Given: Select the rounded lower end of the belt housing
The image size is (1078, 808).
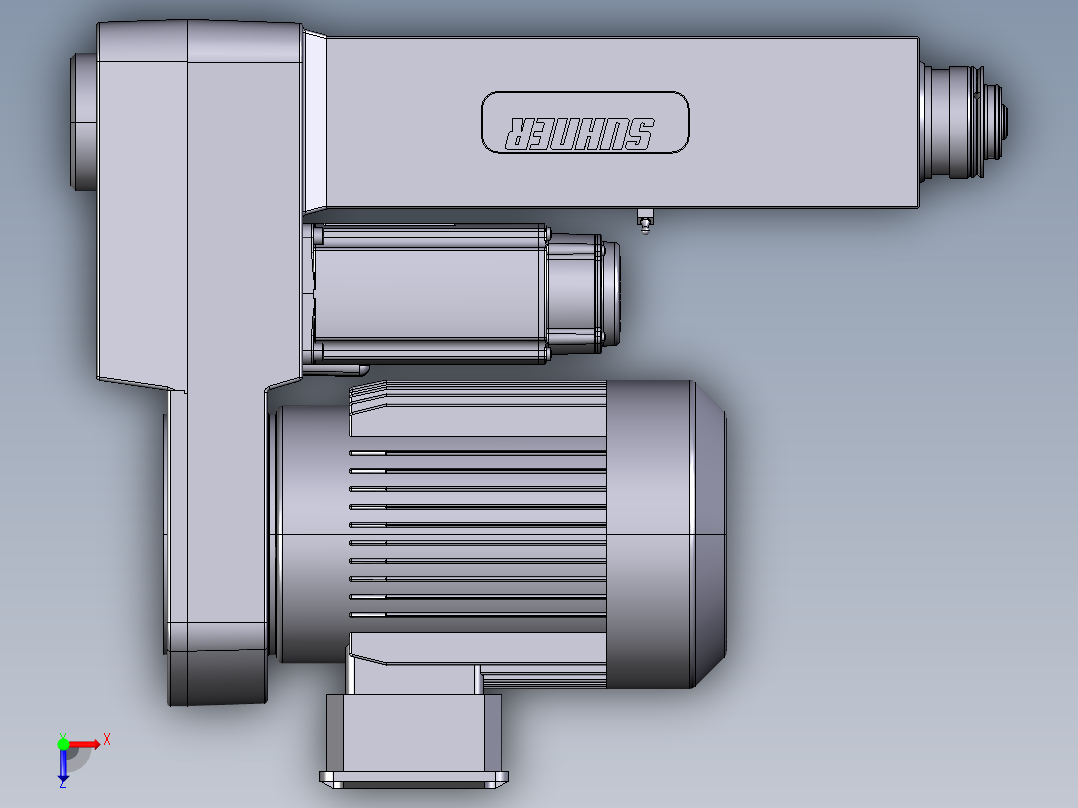Looking at the screenshot, I should coord(217,664).
